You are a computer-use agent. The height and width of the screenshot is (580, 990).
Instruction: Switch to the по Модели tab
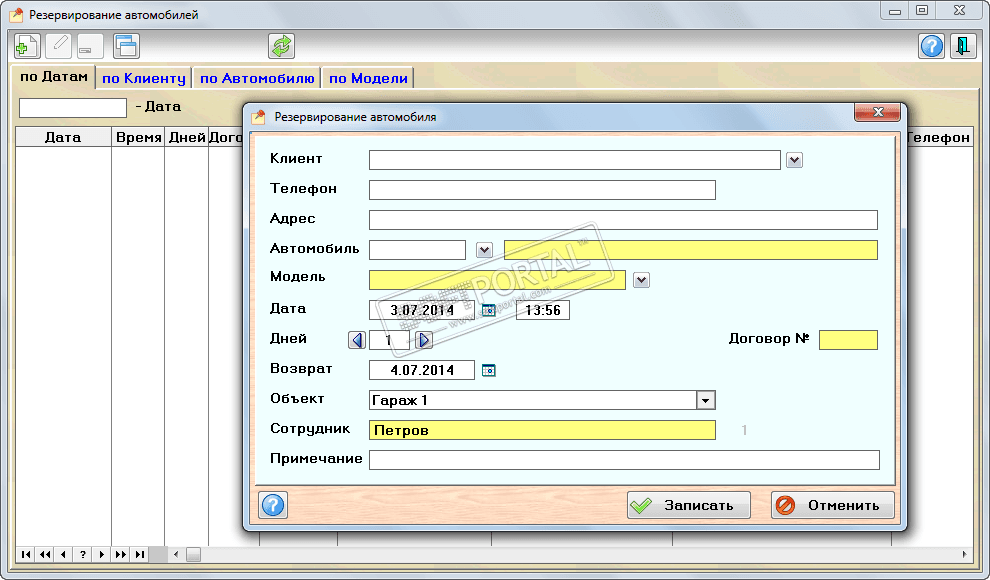[368, 78]
